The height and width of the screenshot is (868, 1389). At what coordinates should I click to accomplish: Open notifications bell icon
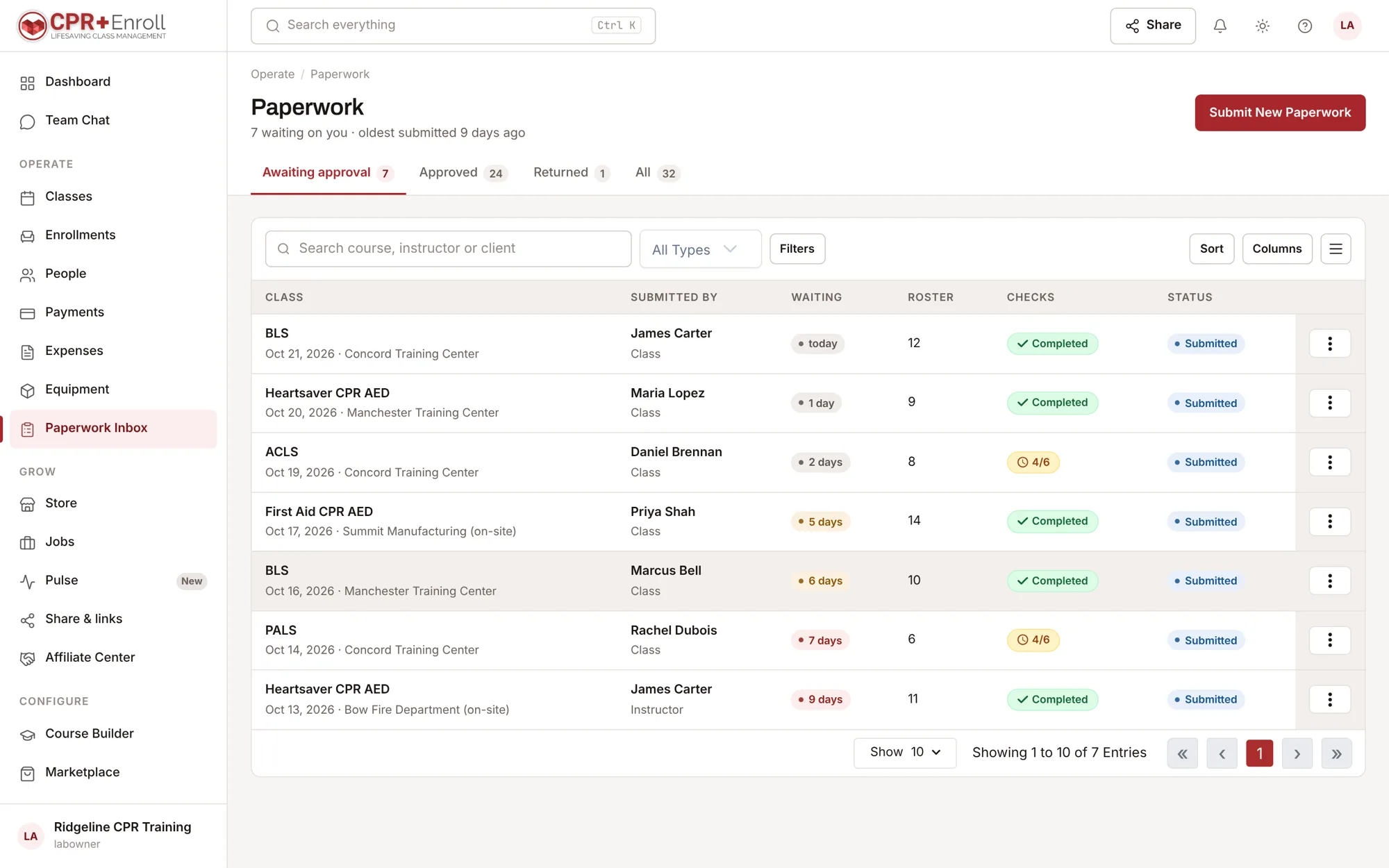[1220, 26]
